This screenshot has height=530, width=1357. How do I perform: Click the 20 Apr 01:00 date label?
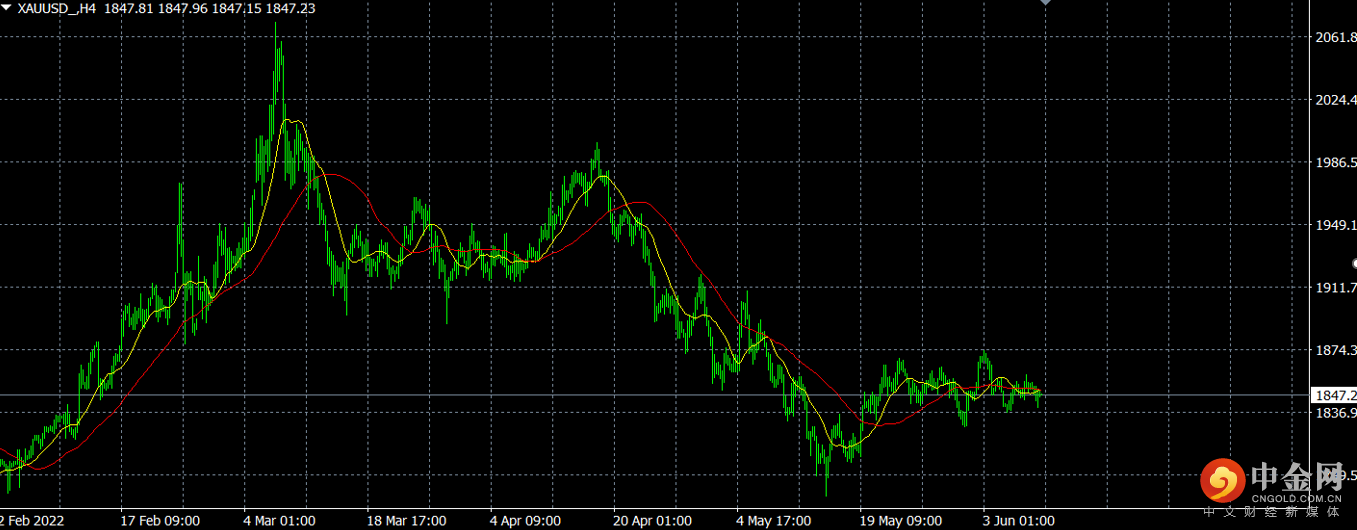click(652, 521)
